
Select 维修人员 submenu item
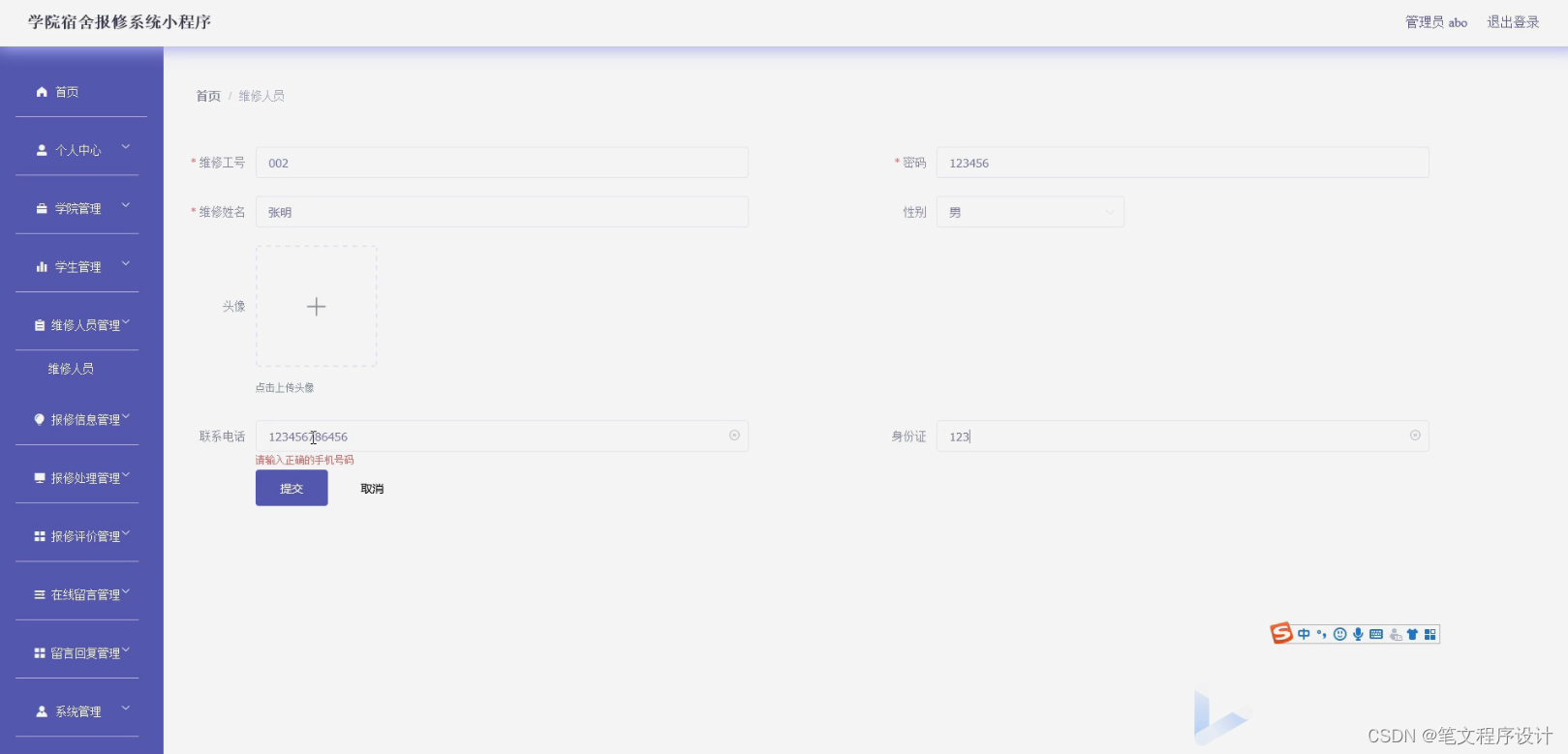pyautogui.click(x=71, y=369)
